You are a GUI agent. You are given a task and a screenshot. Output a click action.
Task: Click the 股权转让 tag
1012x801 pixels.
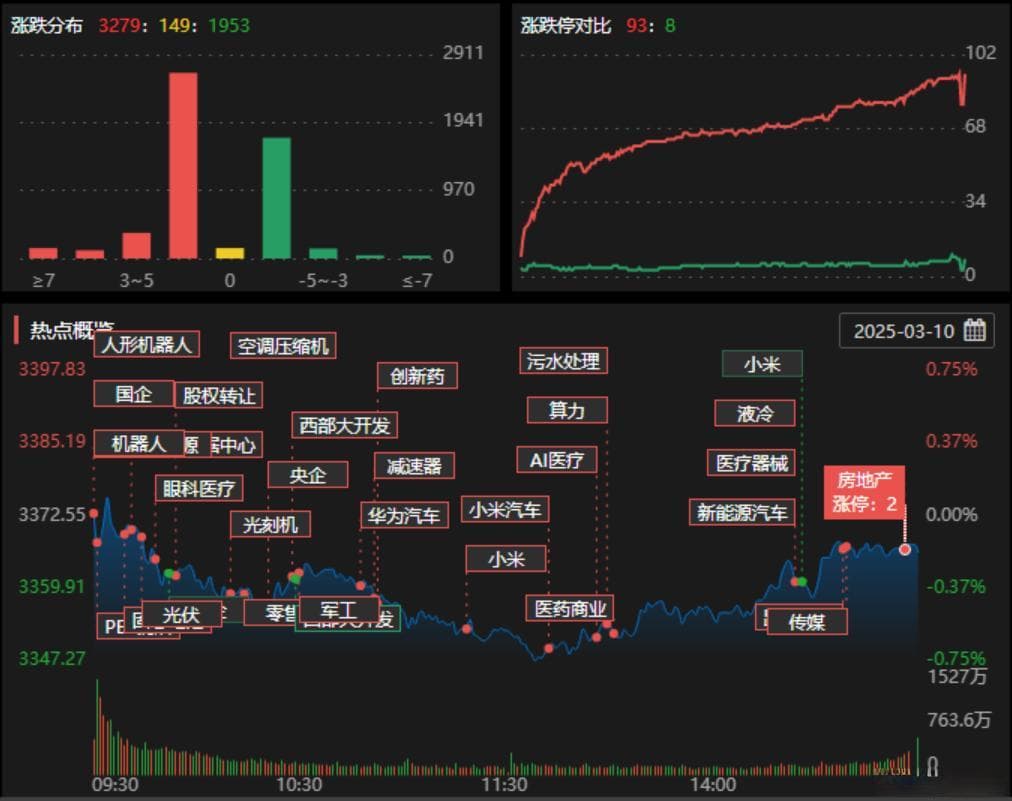click(219, 395)
